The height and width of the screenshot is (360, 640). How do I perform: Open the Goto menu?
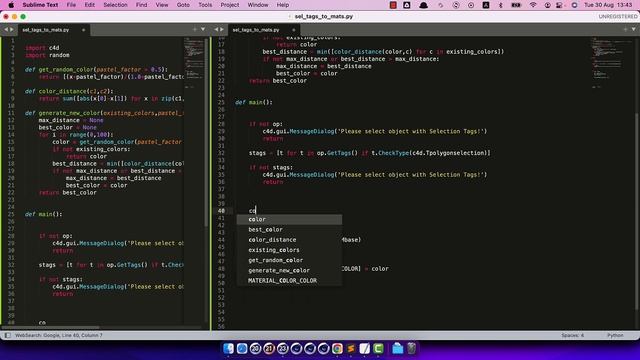[x=183, y=5]
